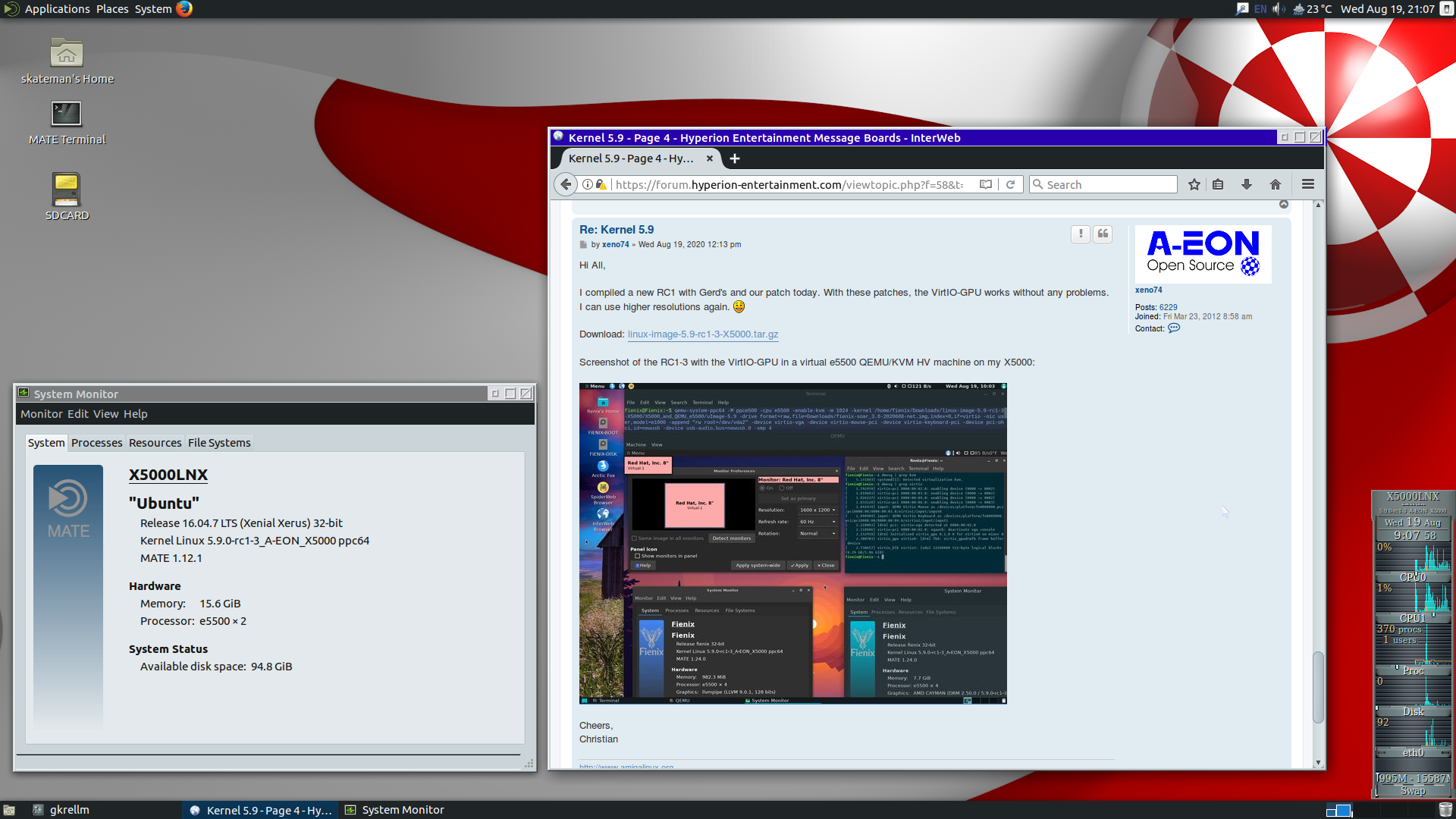Focus the browser Search field
Screen dimensions: 1456x819
click(1103, 184)
